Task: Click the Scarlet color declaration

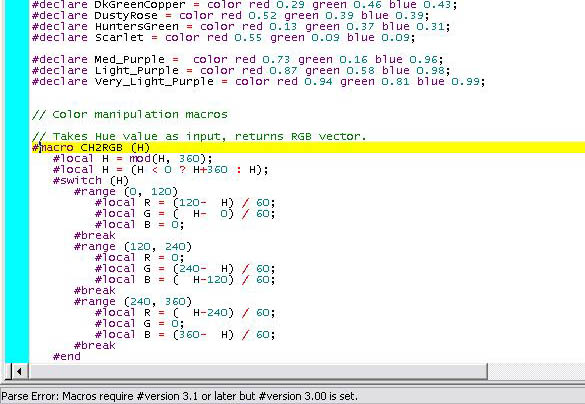Action: click(x=223, y=37)
